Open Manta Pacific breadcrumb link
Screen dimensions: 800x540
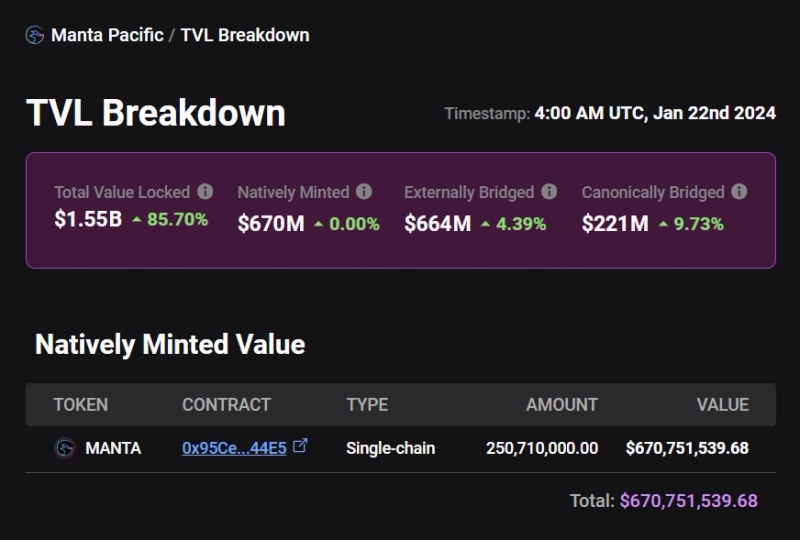107,35
